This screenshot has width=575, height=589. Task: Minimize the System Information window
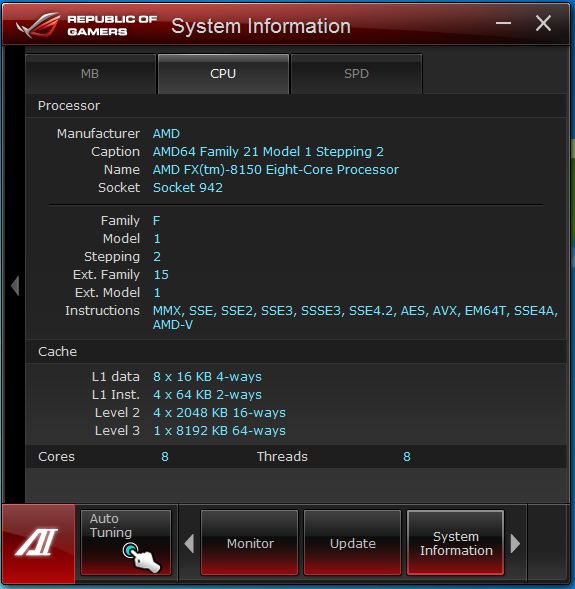(503, 23)
